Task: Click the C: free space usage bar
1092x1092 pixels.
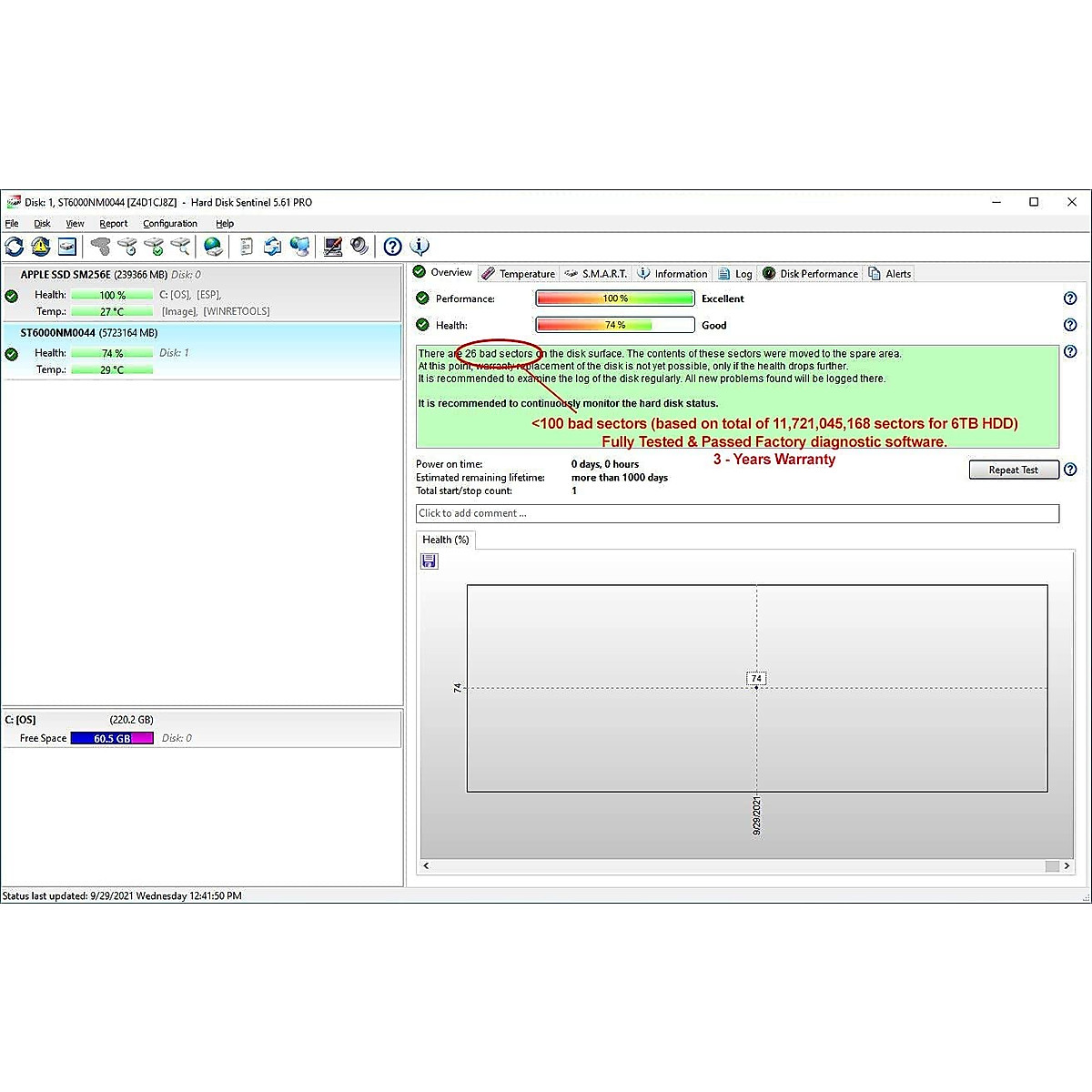Action: [x=112, y=739]
